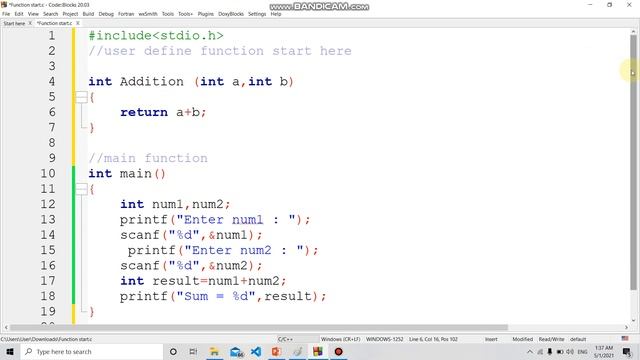Click the scroll left arrow of horizontal scrollbar

tap(6, 327)
